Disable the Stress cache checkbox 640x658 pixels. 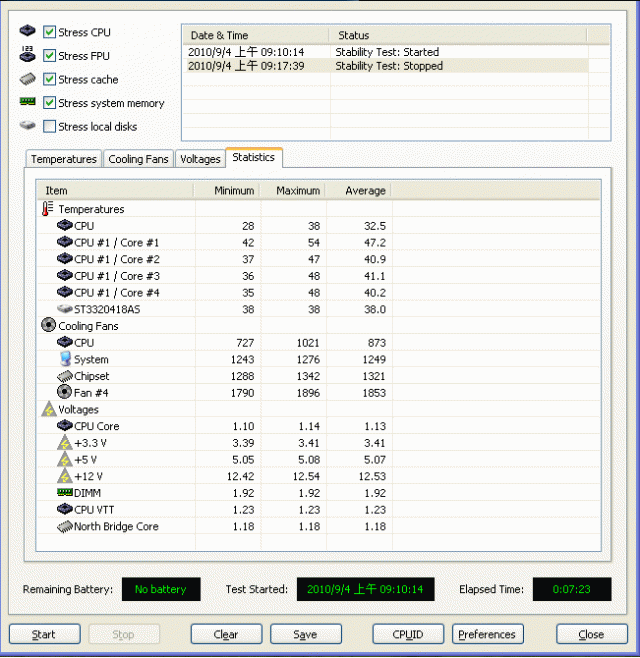click(50, 79)
